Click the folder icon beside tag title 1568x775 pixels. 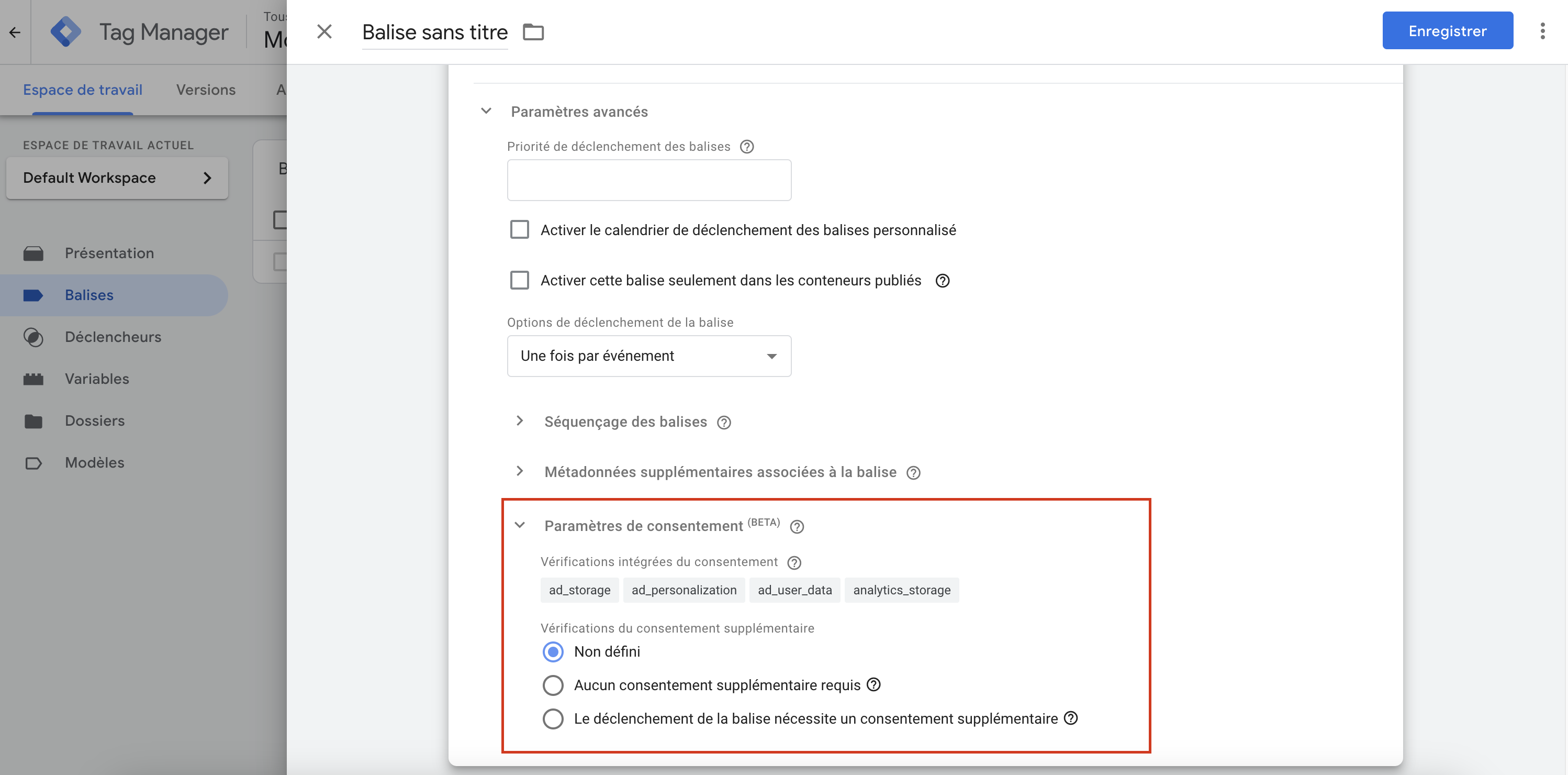pyautogui.click(x=533, y=32)
